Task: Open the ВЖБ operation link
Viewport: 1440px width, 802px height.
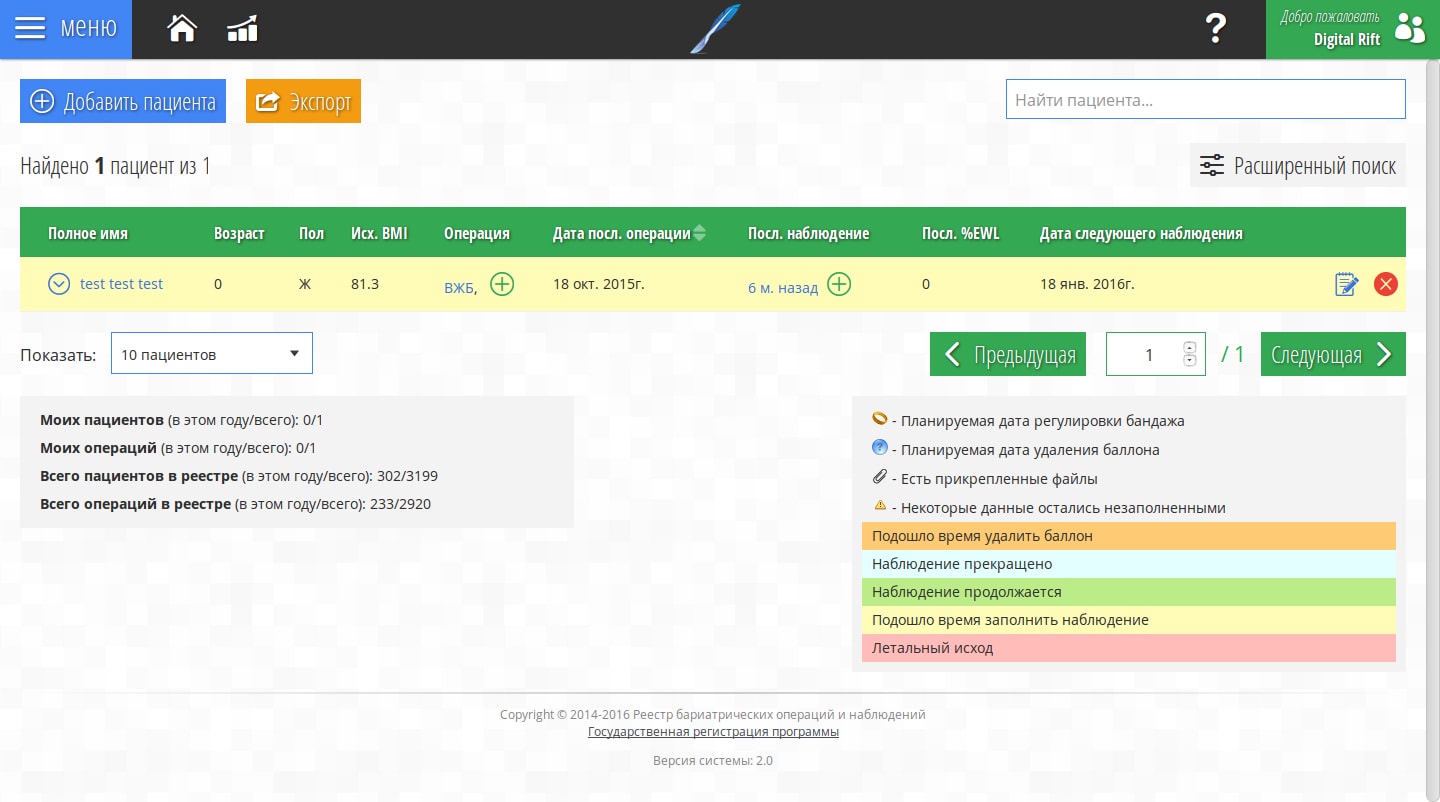Action: tap(460, 288)
